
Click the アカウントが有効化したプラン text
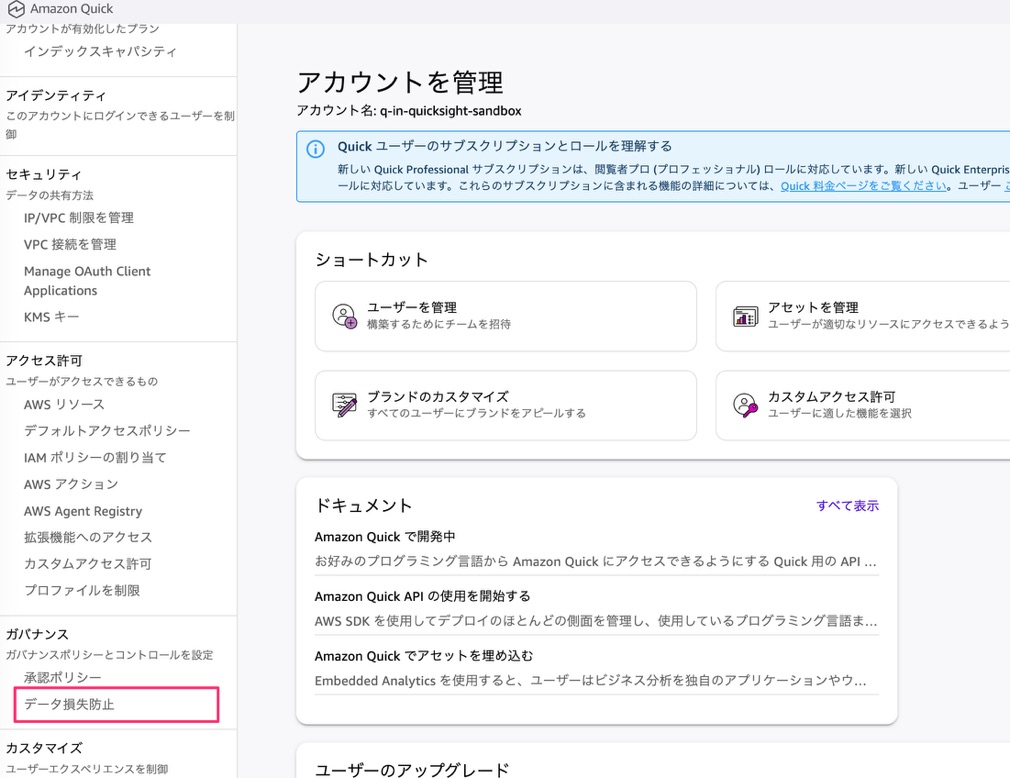tap(82, 29)
